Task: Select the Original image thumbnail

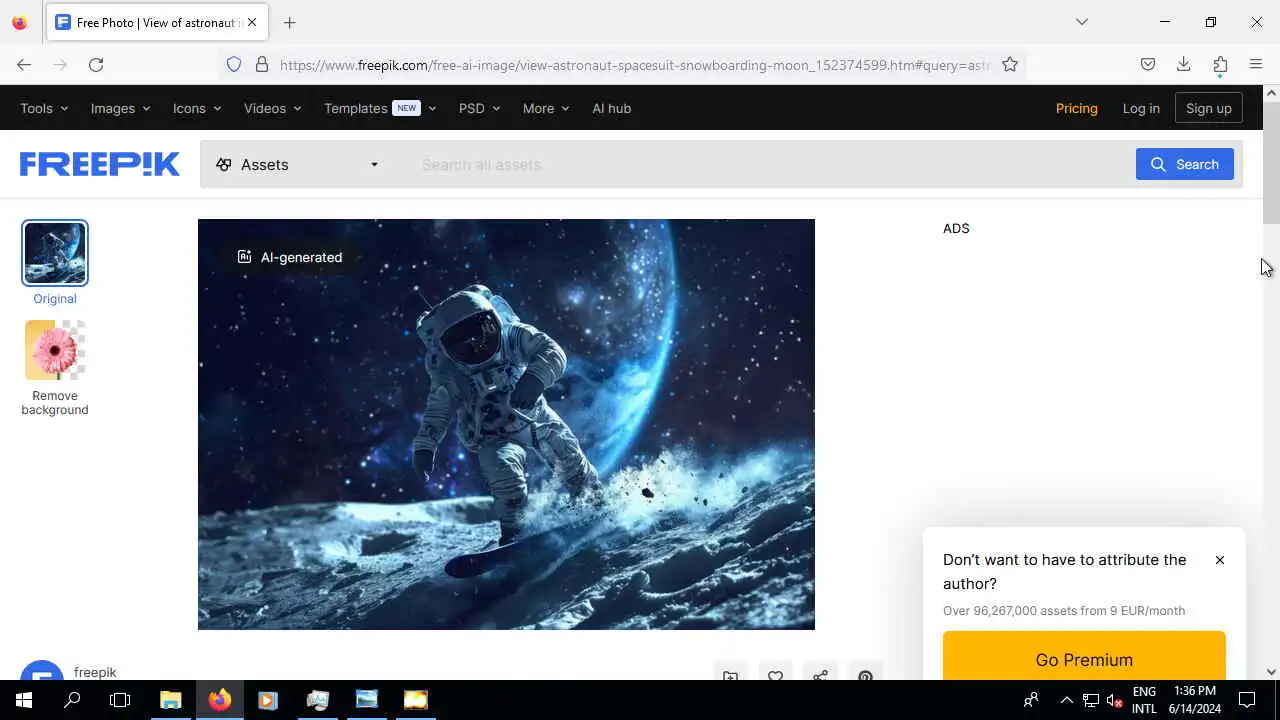Action: pyautogui.click(x=55, y=253)
